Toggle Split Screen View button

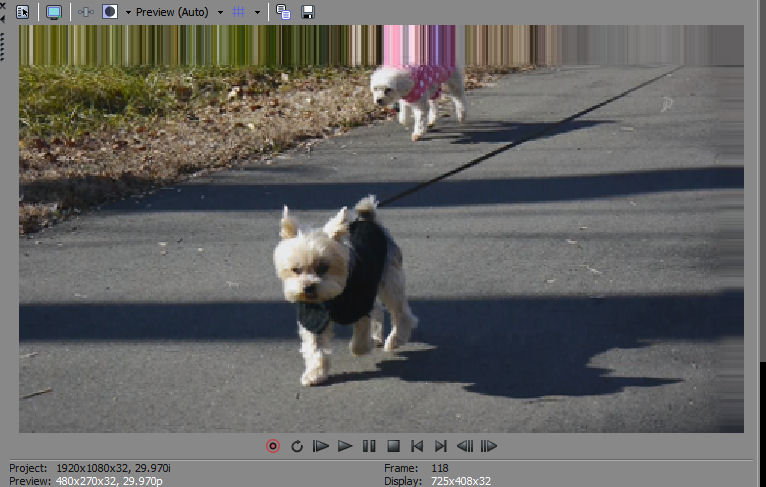[110, 12]
